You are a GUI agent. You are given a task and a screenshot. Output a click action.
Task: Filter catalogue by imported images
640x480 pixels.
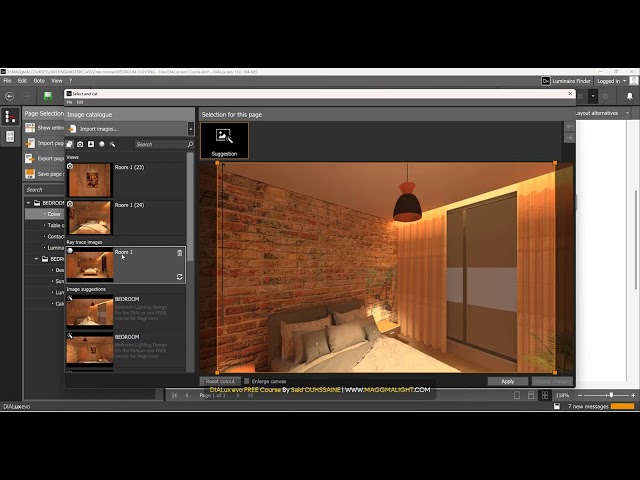91,144
